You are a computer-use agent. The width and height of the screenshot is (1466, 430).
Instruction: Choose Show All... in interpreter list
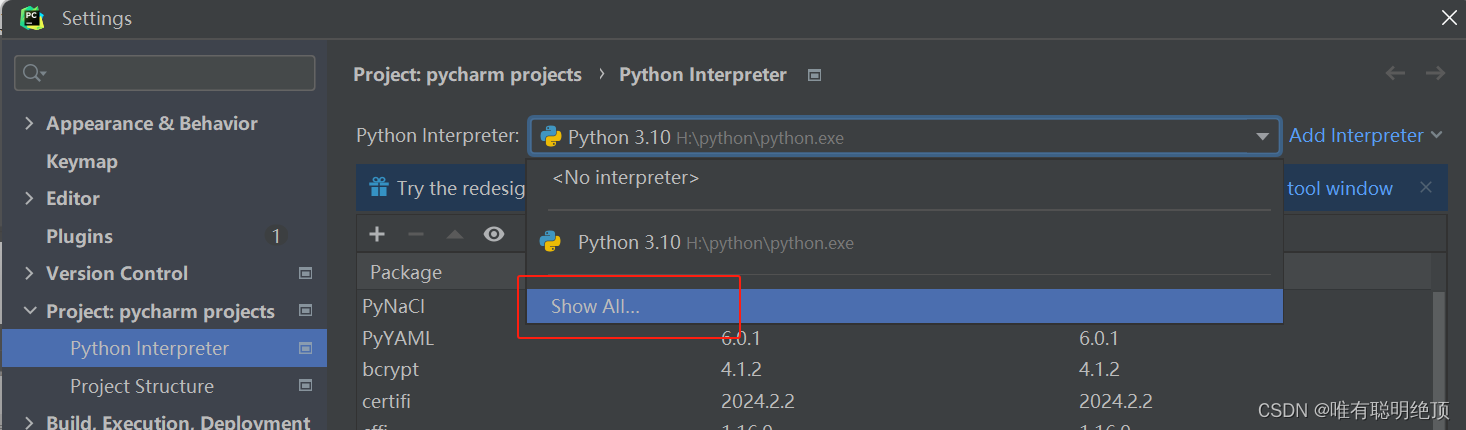pyautogui.click(x=905, y=307)
